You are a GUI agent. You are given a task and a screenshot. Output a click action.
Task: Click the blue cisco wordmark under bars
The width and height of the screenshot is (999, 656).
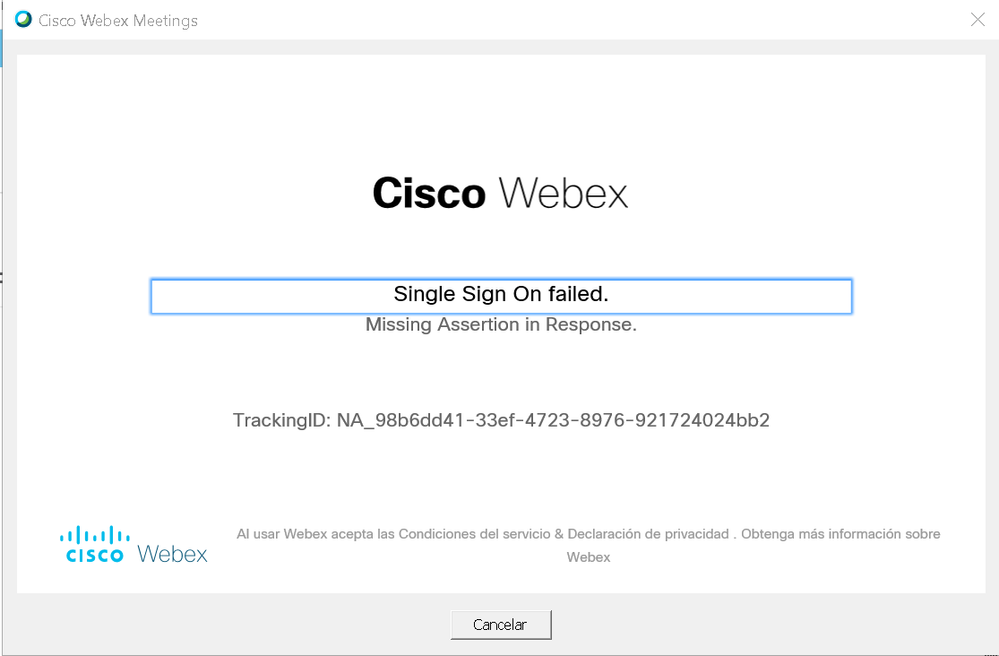95,555
